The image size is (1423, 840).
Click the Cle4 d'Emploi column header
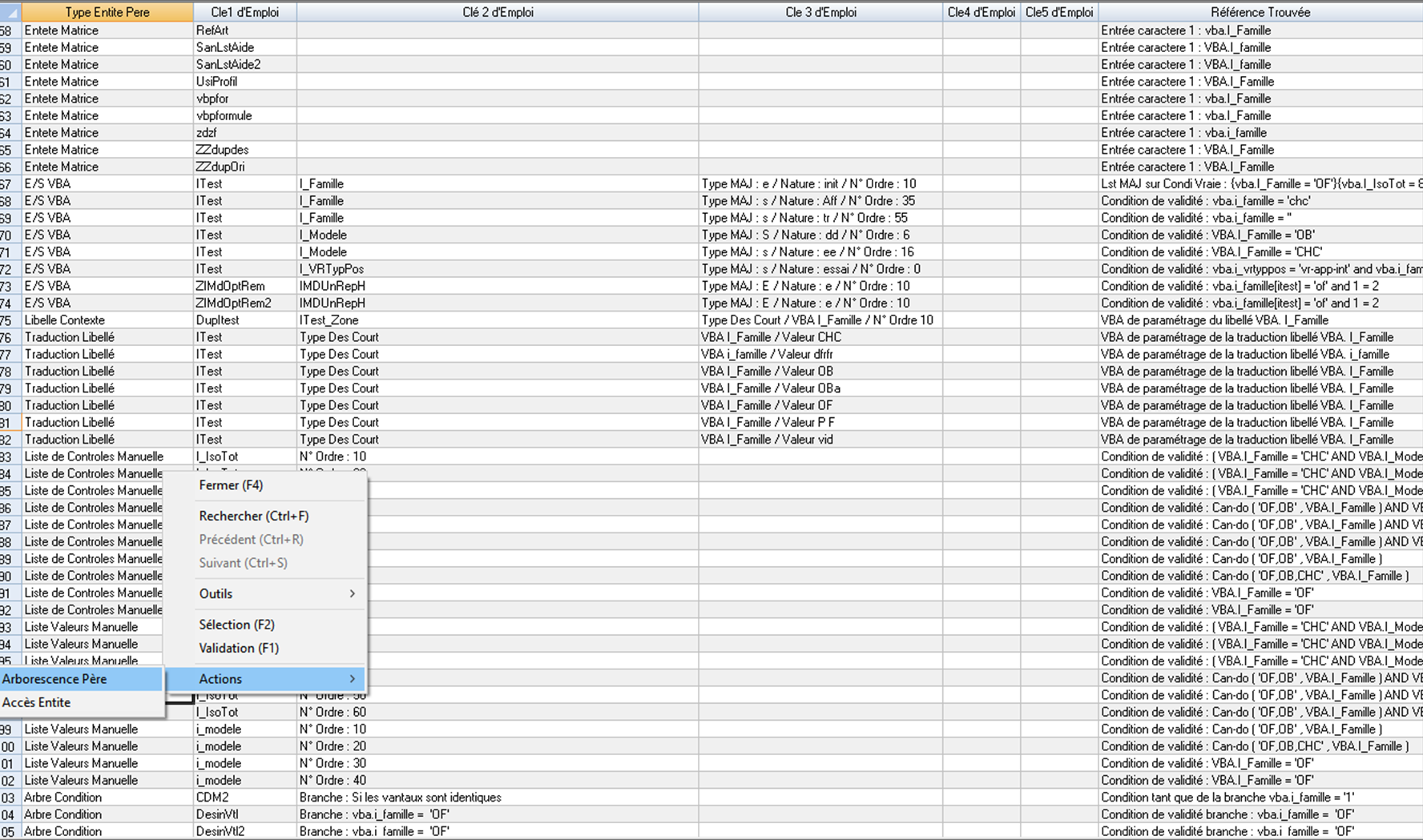[981, 12]
